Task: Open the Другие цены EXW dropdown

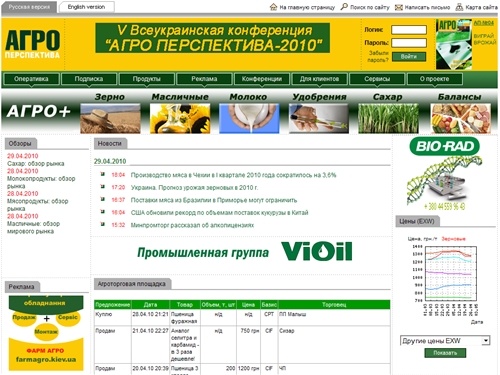Action: click(x=445, y=341)
